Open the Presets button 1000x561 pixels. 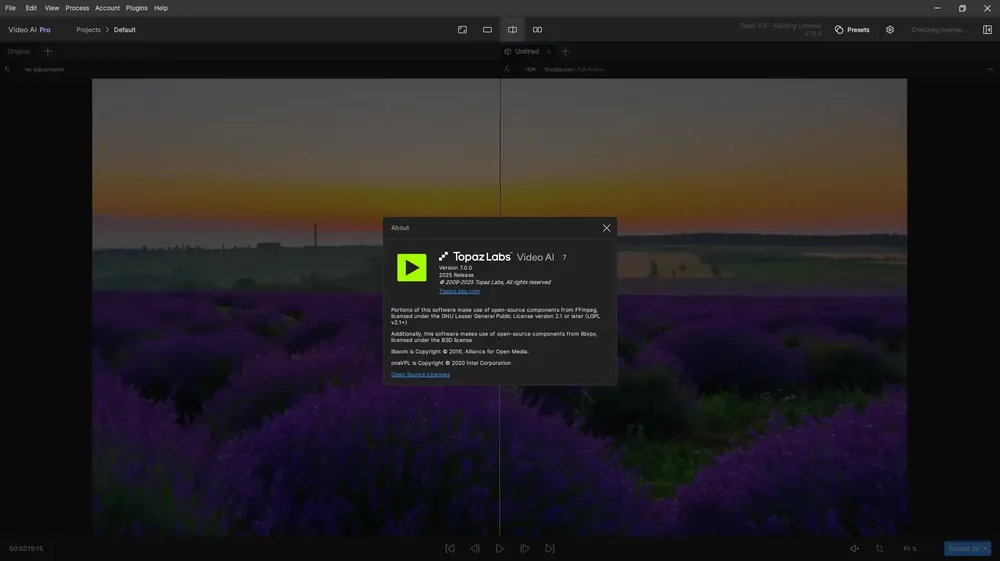pyautogui.click(x=852, y=29)
